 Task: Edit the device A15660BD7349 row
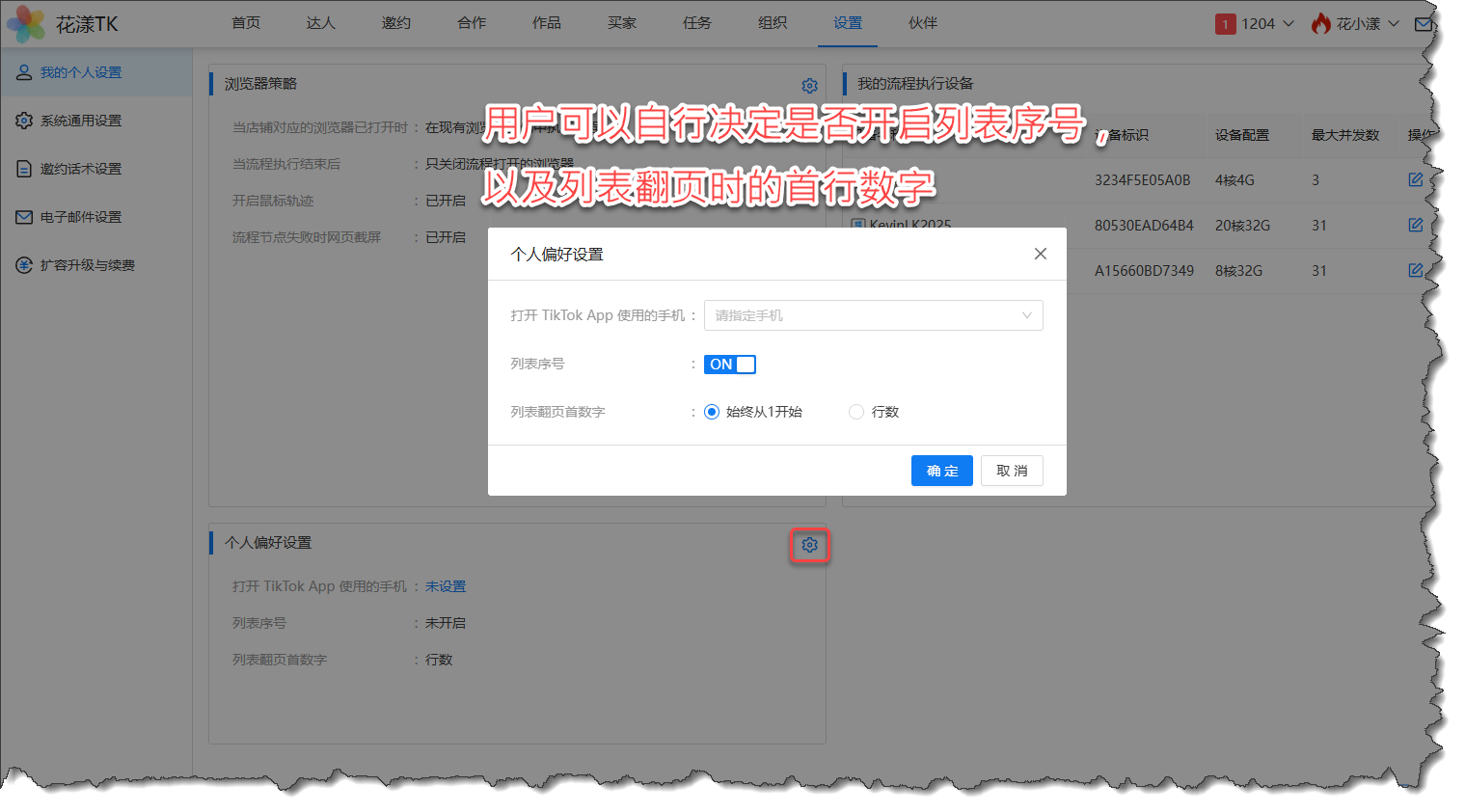click(x=1415, y=271)
